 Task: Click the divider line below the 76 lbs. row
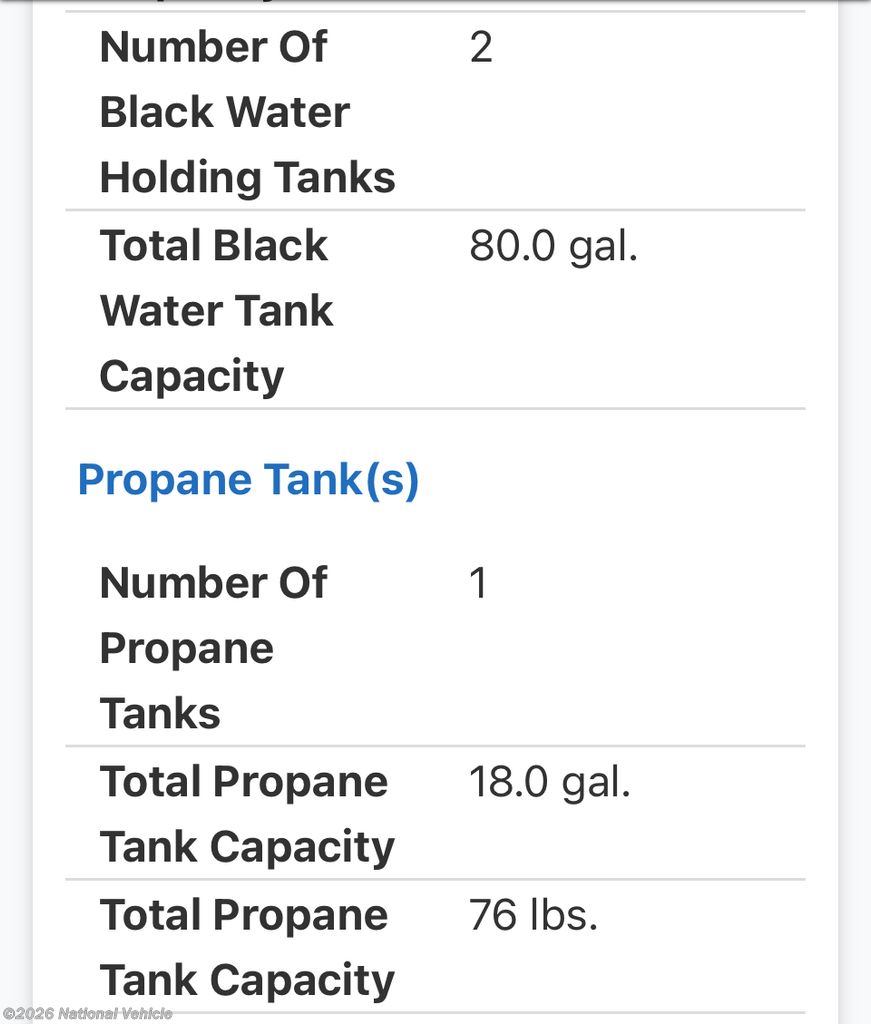tap(435, 1013)
